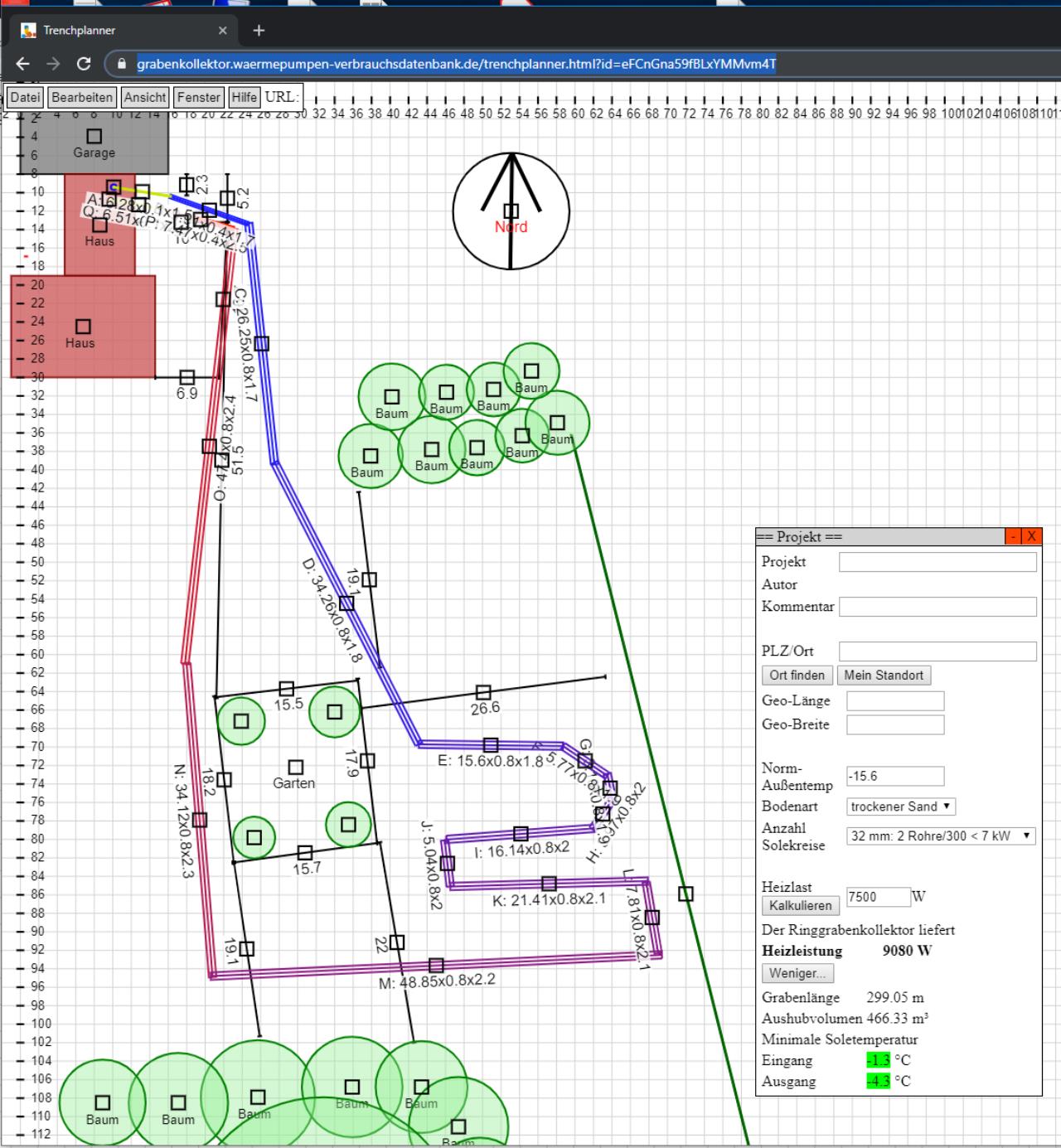Open the Hilfe menu
The height and width of the screenshot is (1148, 1061).
click(245, 97)
